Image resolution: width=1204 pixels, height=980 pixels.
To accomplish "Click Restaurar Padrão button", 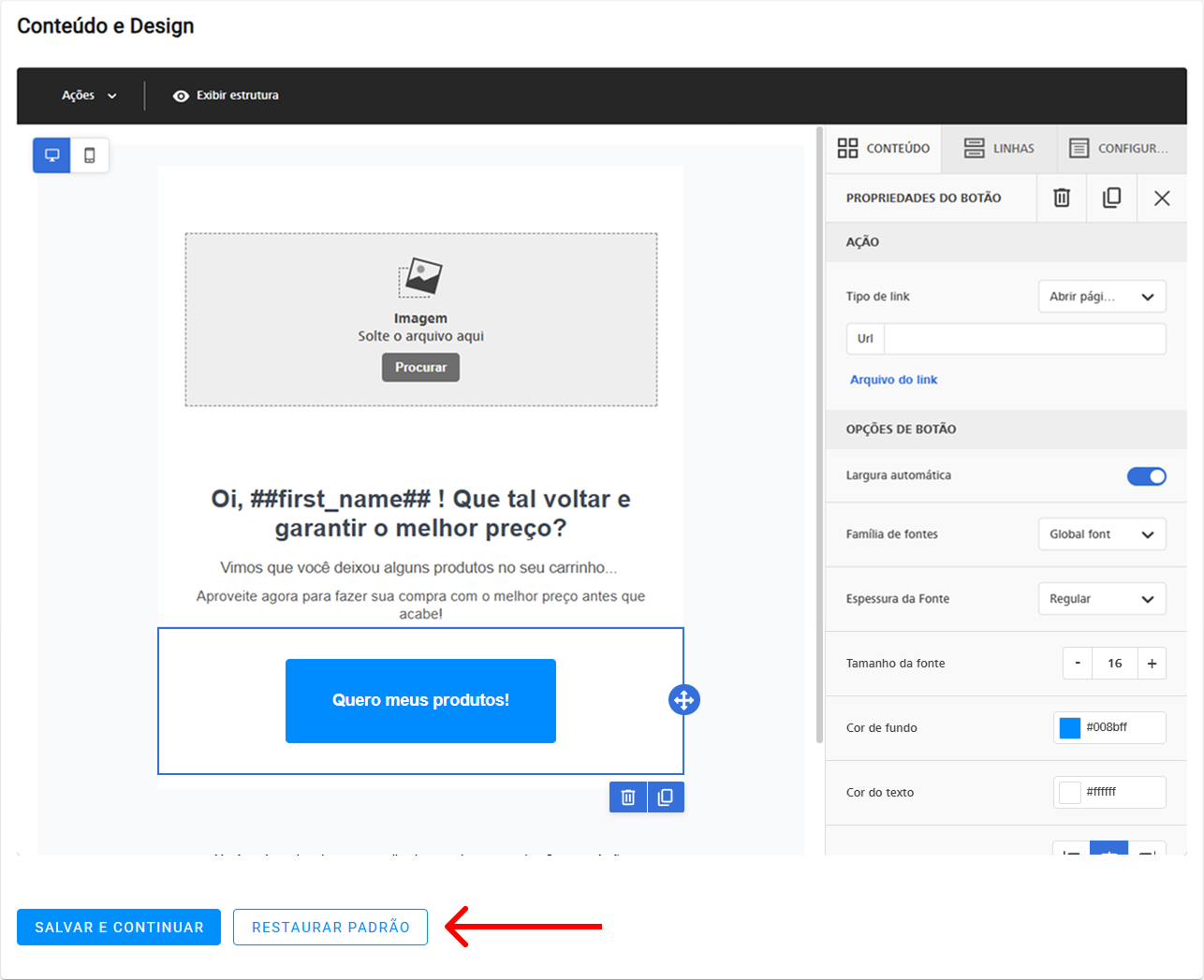I will [330, 927].
